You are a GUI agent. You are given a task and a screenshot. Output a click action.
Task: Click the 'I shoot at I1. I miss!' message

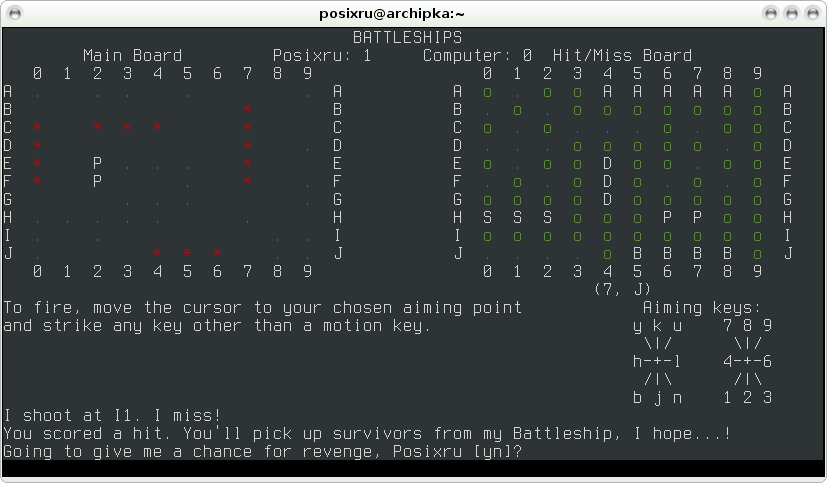pos(112,416)
